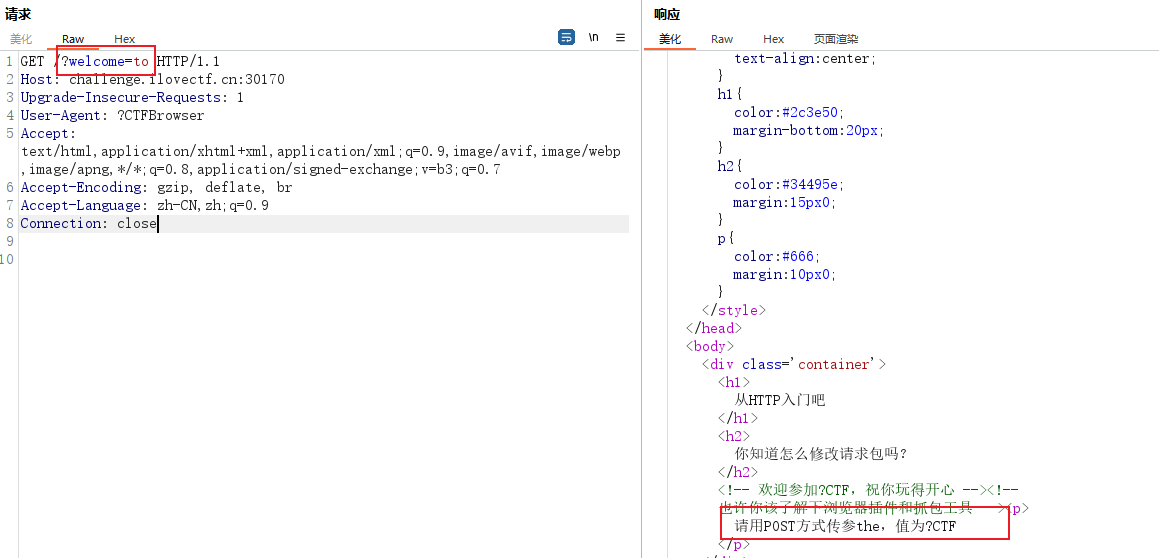Click the 请求 panel heading
Screen dimensions: 1159x558
pyautogui.click(x=18, y=14)
